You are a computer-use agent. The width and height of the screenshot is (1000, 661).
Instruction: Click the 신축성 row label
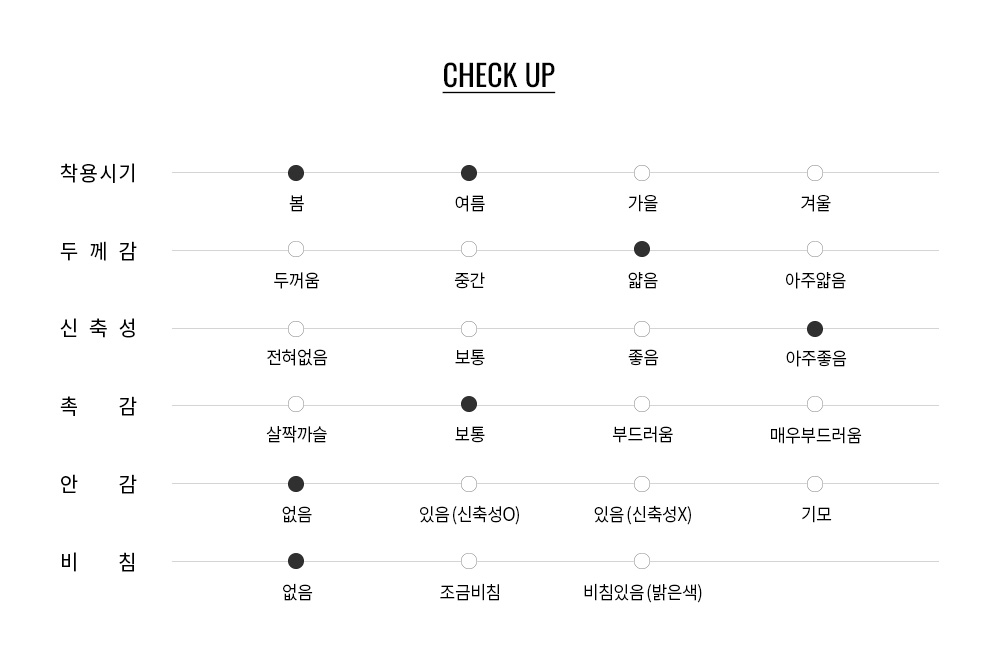coord(98,328)
